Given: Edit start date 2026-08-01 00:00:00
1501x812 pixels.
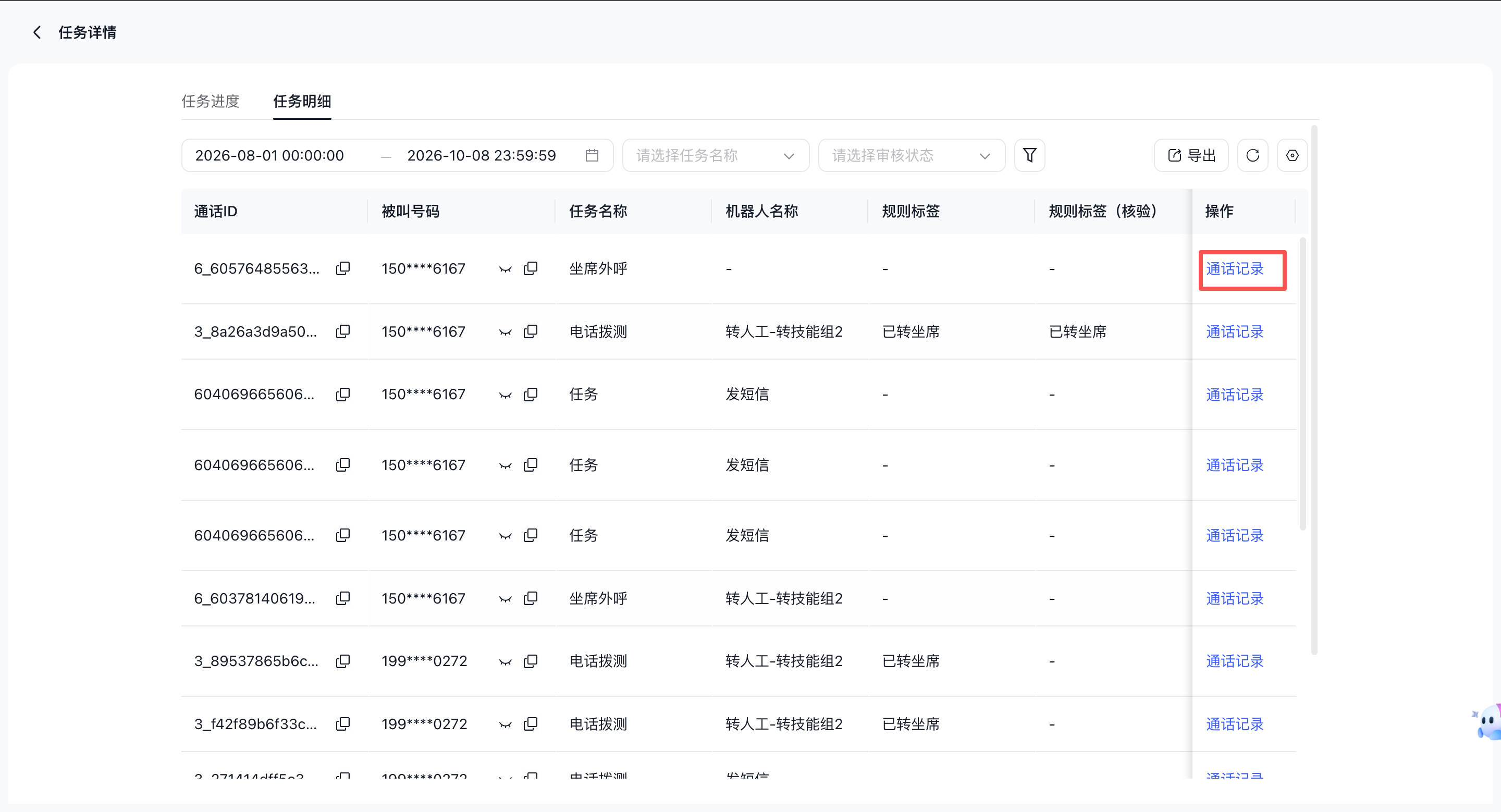Looking at the screenshot, I should click(x=269, y=155).
